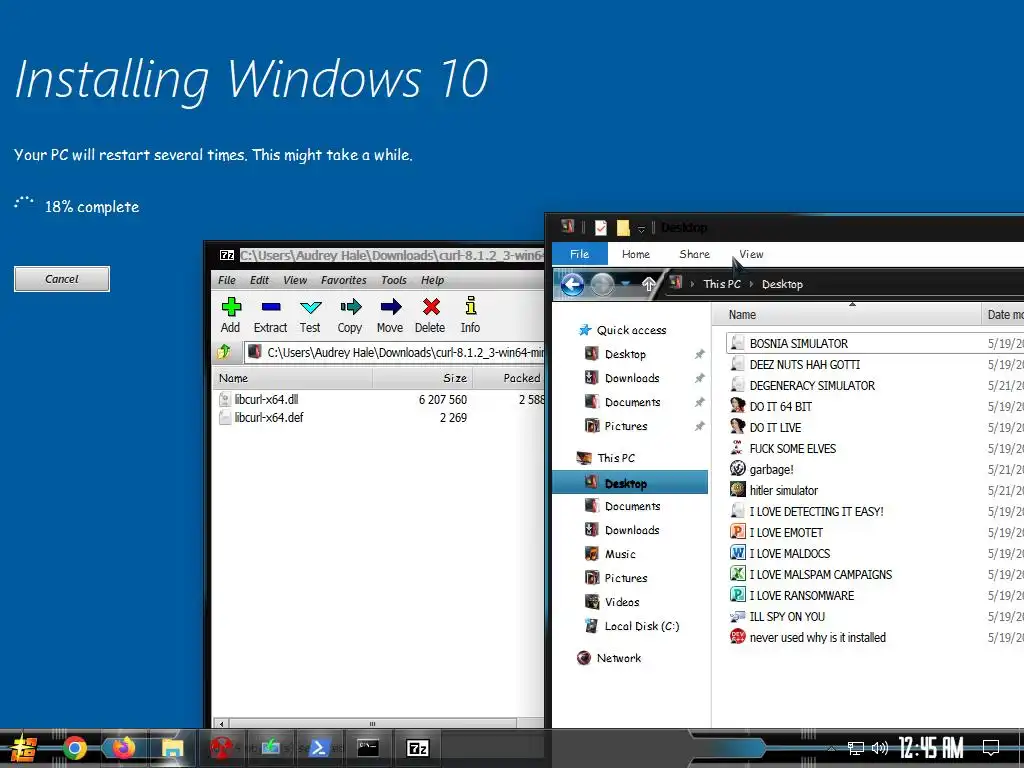Open the Start menu on taskbar

click(24, 748)
